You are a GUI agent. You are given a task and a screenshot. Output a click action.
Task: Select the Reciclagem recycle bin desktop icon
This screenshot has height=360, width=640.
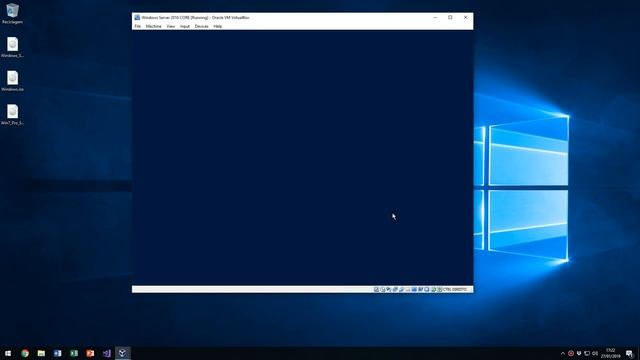coord(12,13)
